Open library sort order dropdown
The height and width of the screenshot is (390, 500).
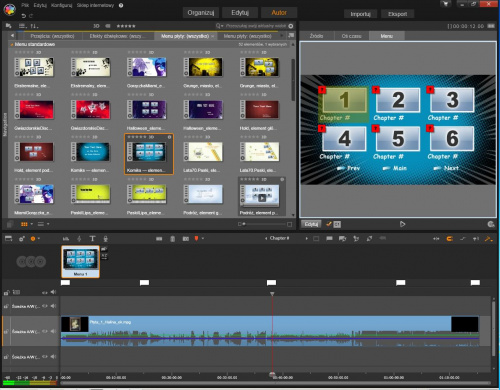click(34, 26)
